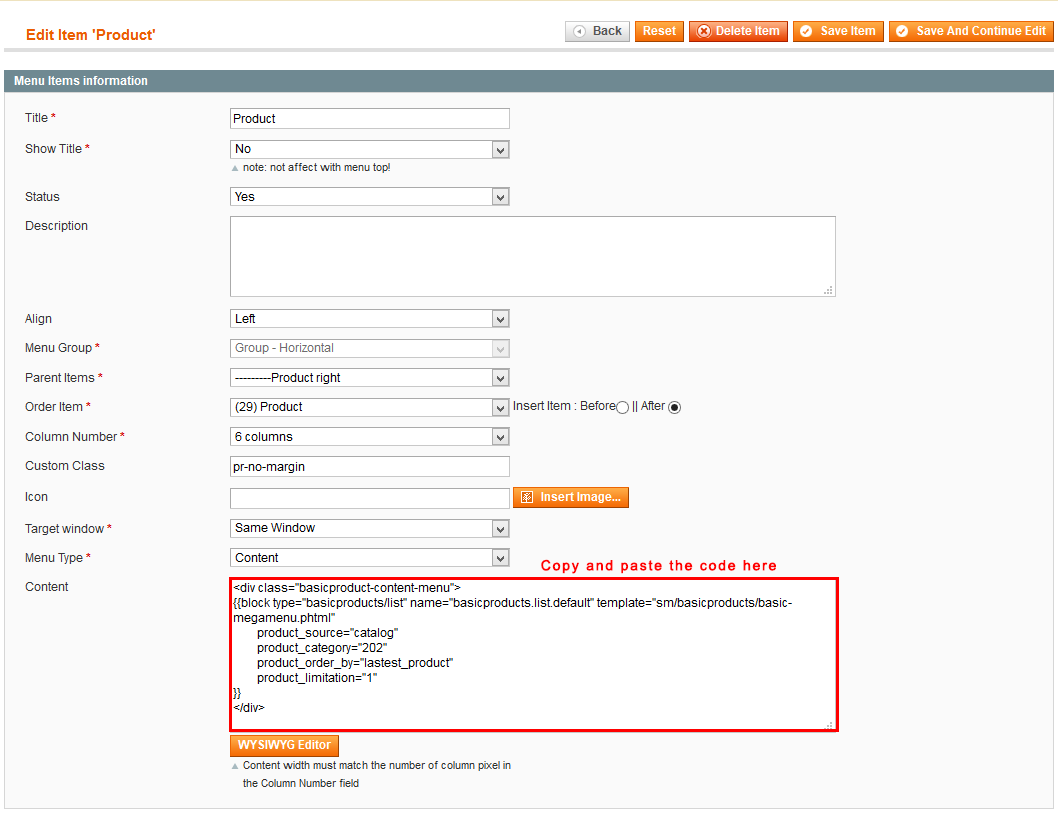Click the cross icon on Delete Item
1058x813 pixels.
pos(704,32)
